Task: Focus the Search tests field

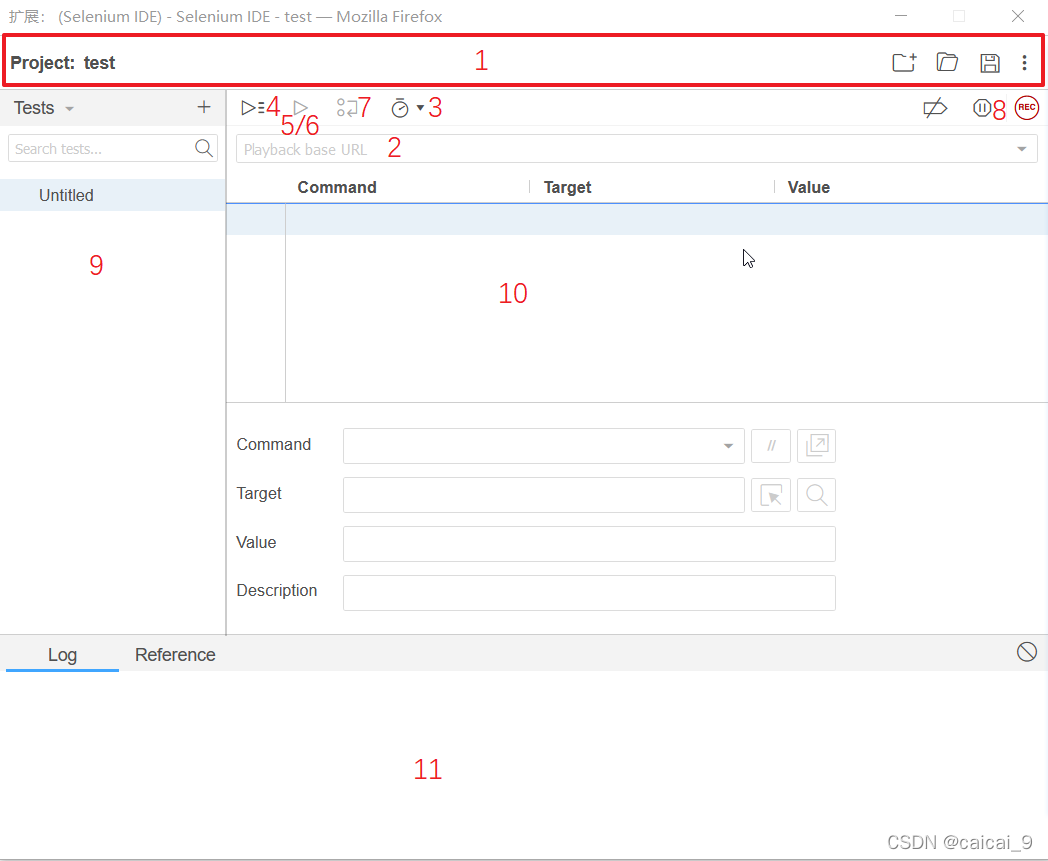Action: [x=112, y=148]
